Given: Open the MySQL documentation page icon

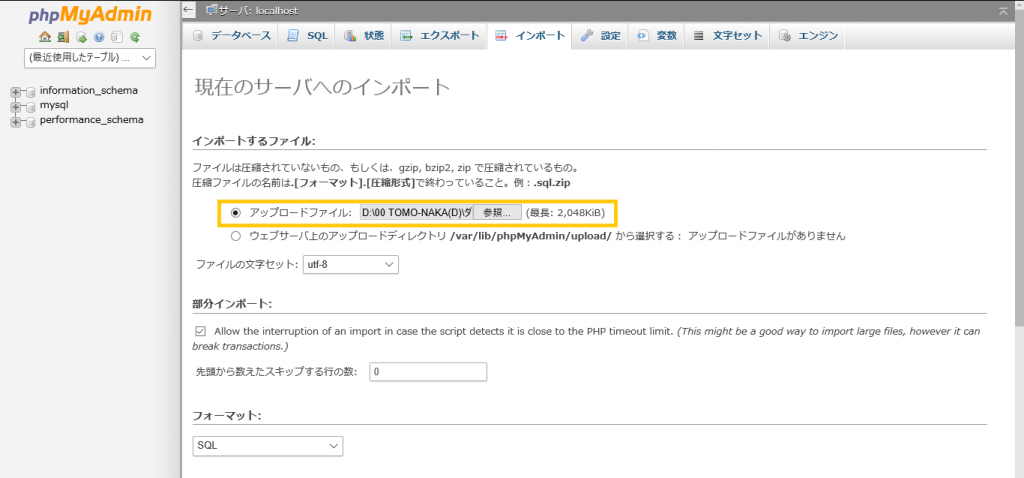Looking at the screenshot, I should [117, 37].
